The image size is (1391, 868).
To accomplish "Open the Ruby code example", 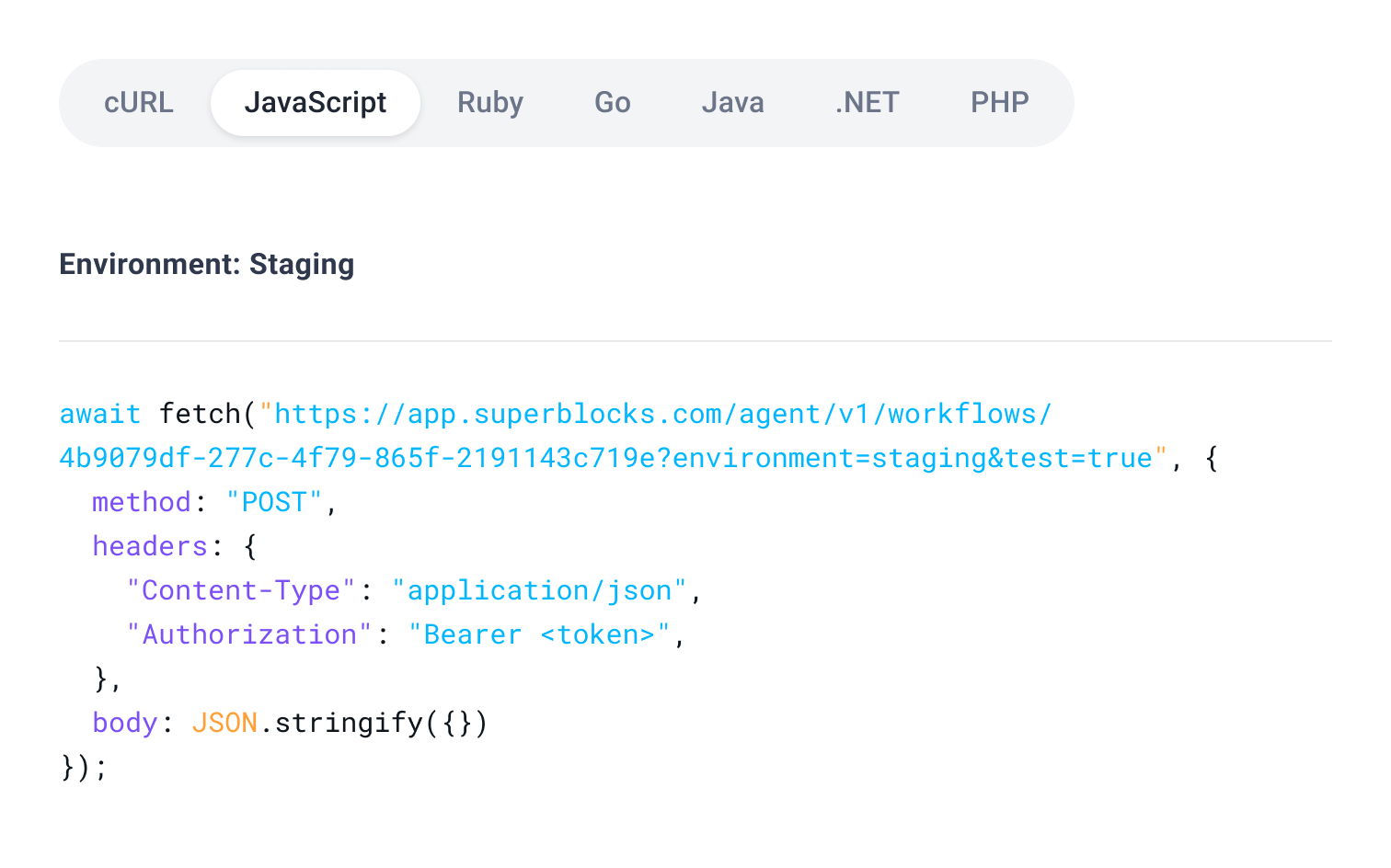I will (489, 103).
